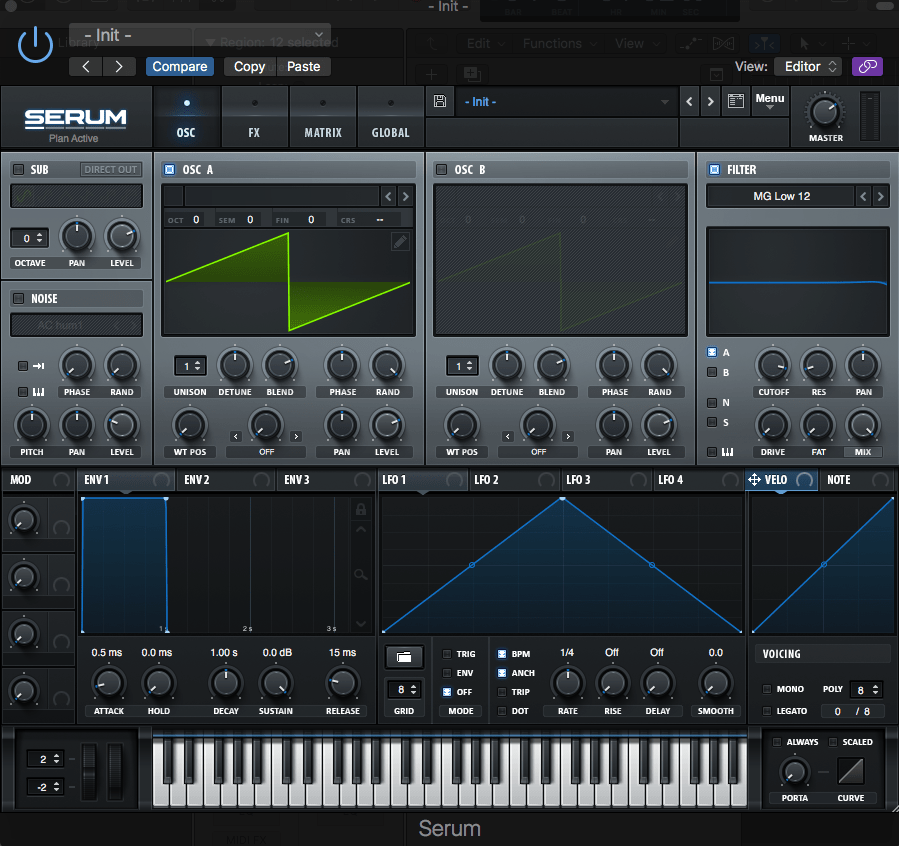Click the plugin power bypass icon
This screenshot has height=846, width=899.
pos(35,45)
